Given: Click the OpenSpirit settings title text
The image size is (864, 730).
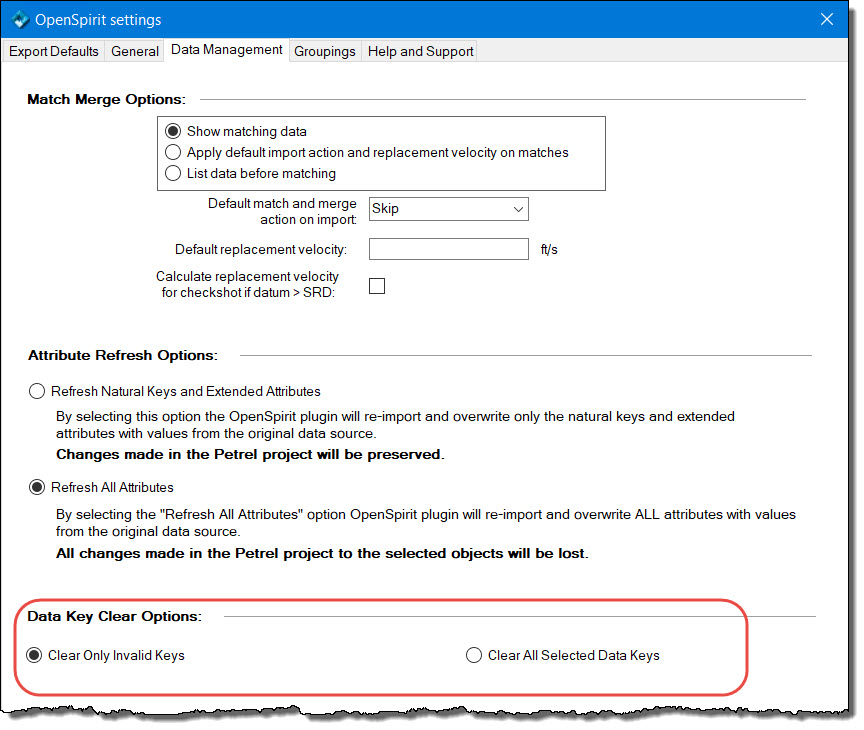Looking at the screenshot, I should click(x=98, y=20).
